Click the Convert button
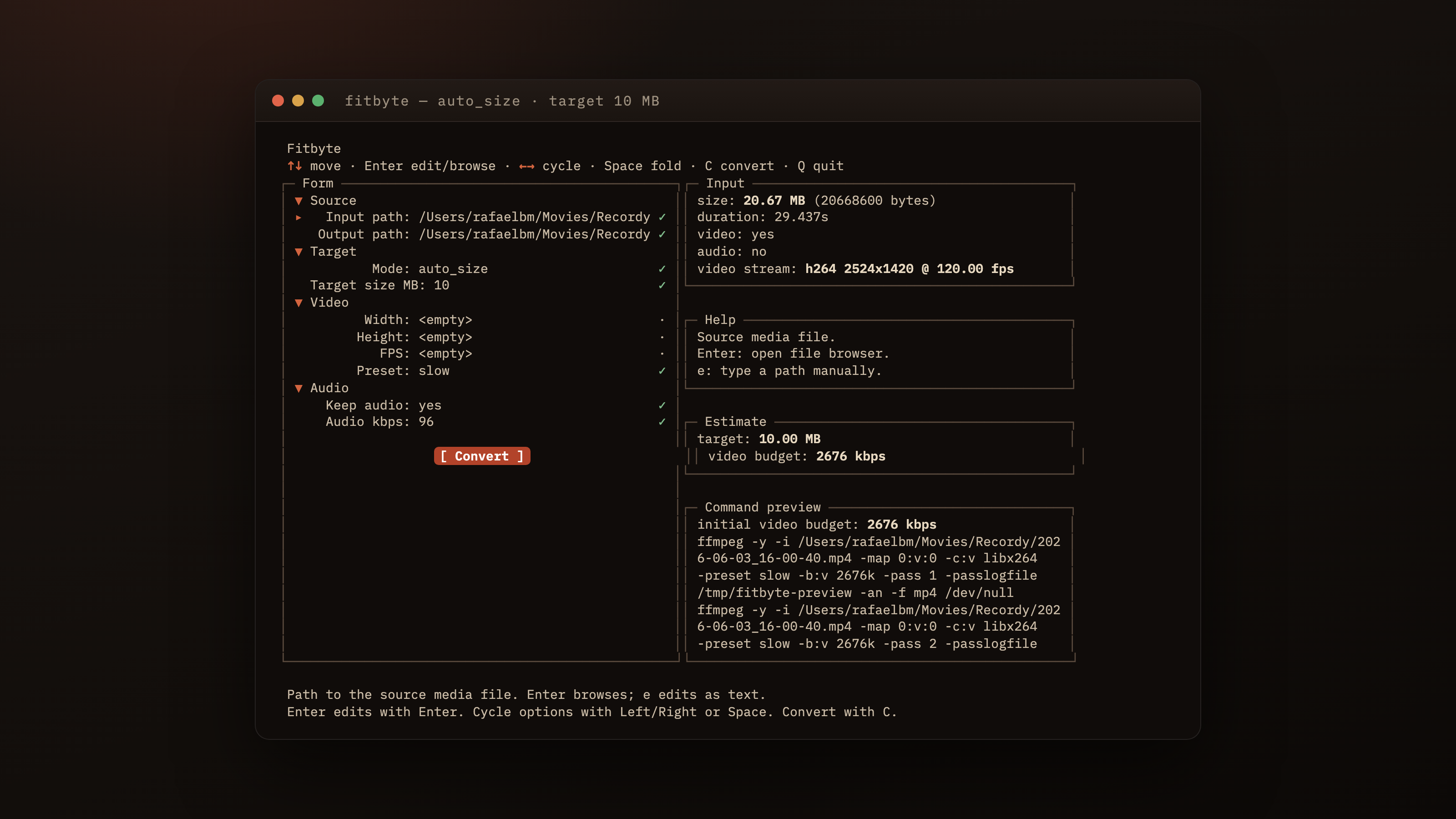The image size is (1456, 819). point(482,456)
